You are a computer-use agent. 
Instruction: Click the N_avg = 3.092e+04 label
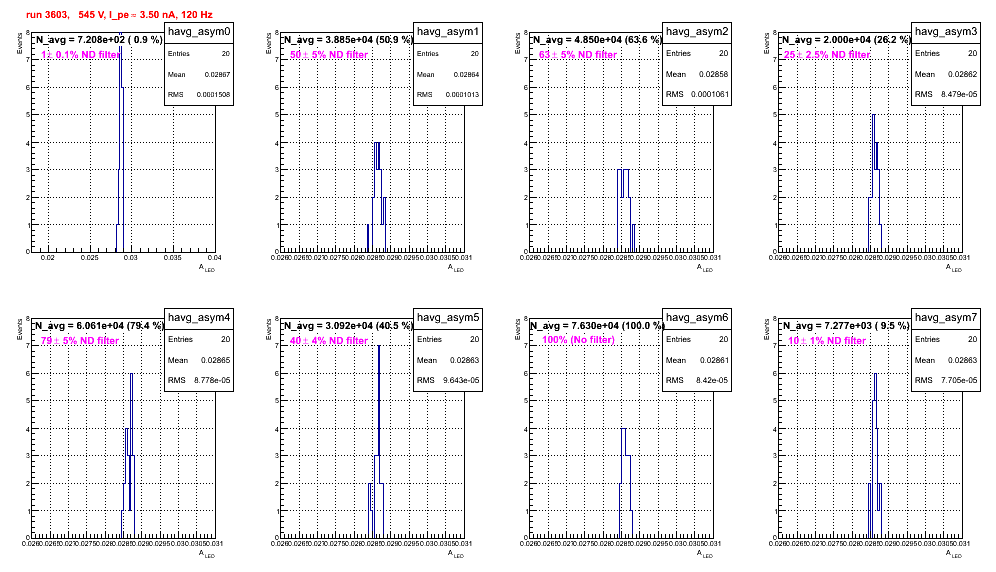pyautogui.click(x=348, y=325)
